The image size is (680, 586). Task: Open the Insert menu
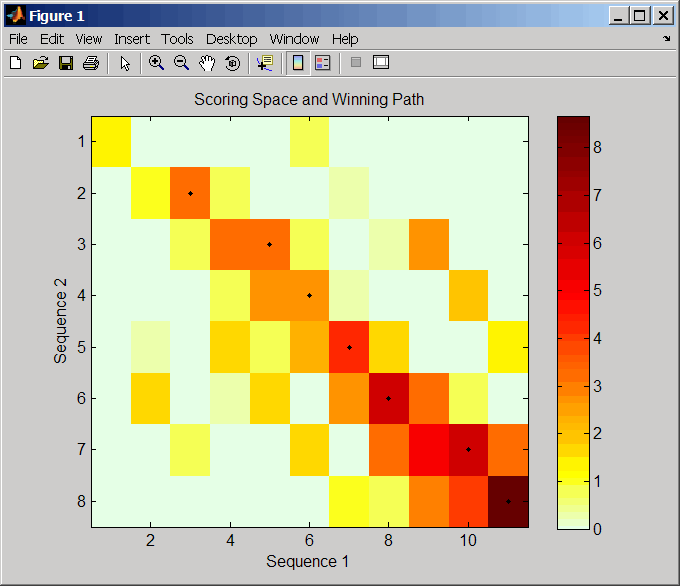[x=132, y=39]
